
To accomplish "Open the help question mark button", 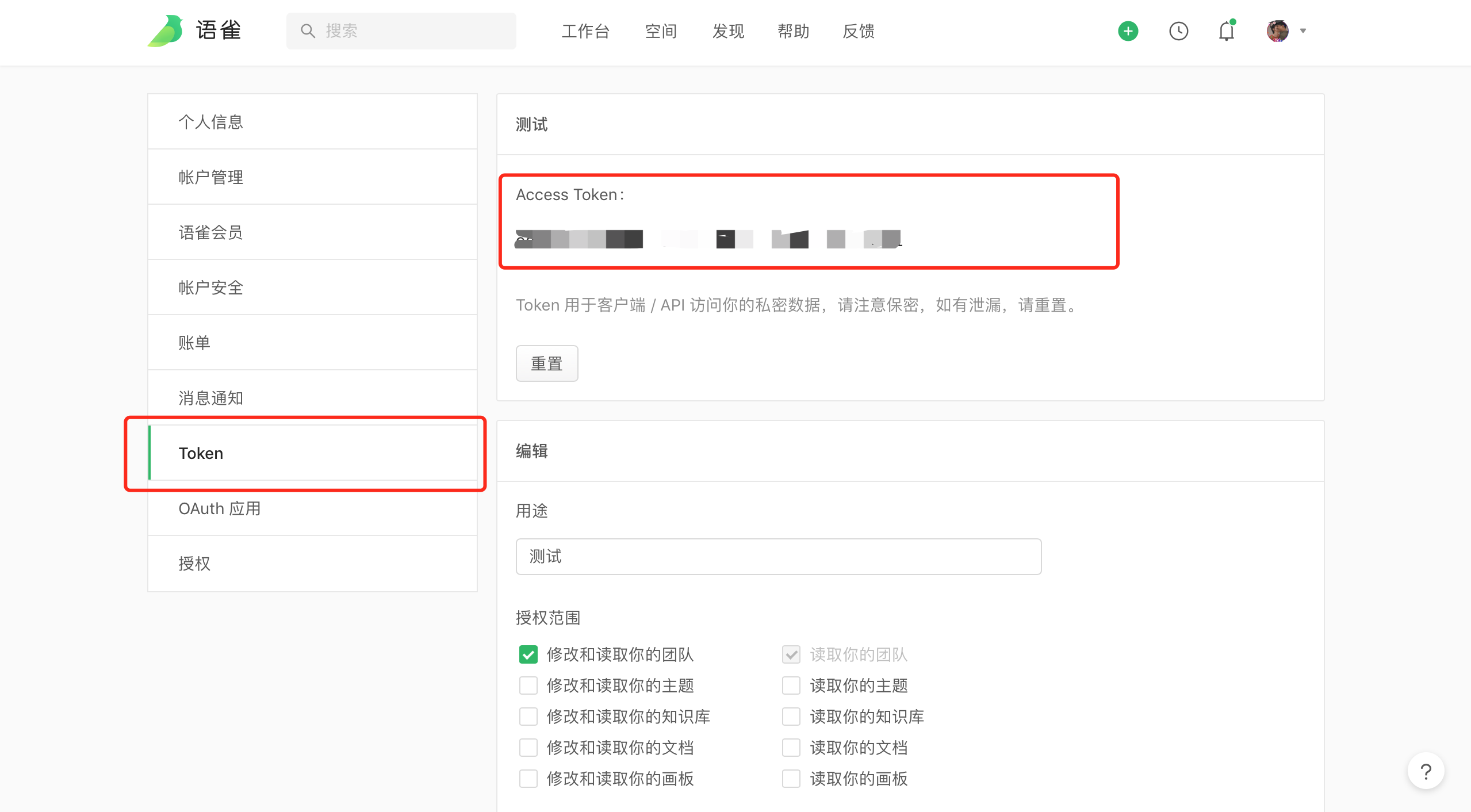I will pos(1426,771).
